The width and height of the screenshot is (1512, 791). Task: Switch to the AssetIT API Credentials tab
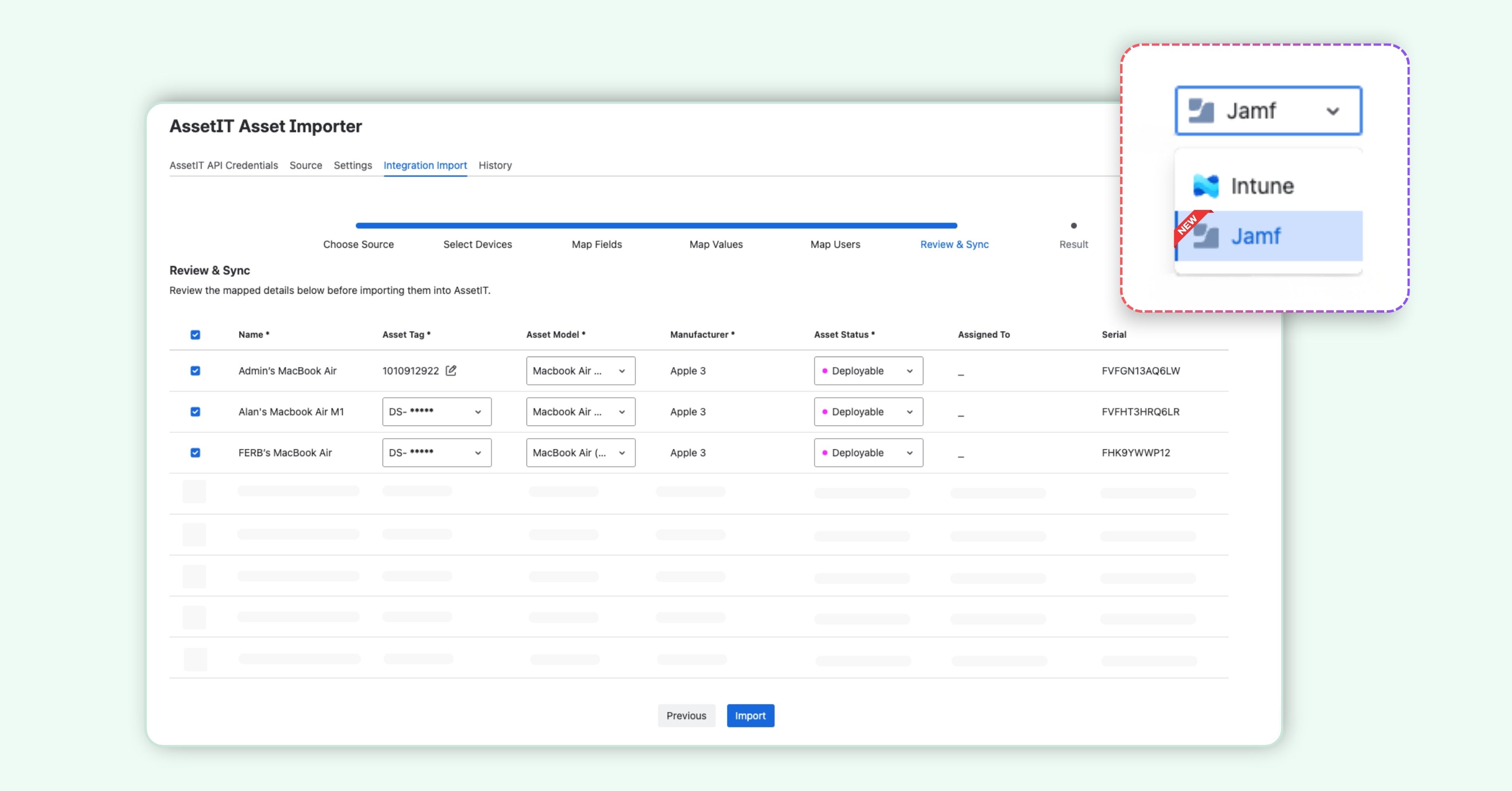click(224, 166)
